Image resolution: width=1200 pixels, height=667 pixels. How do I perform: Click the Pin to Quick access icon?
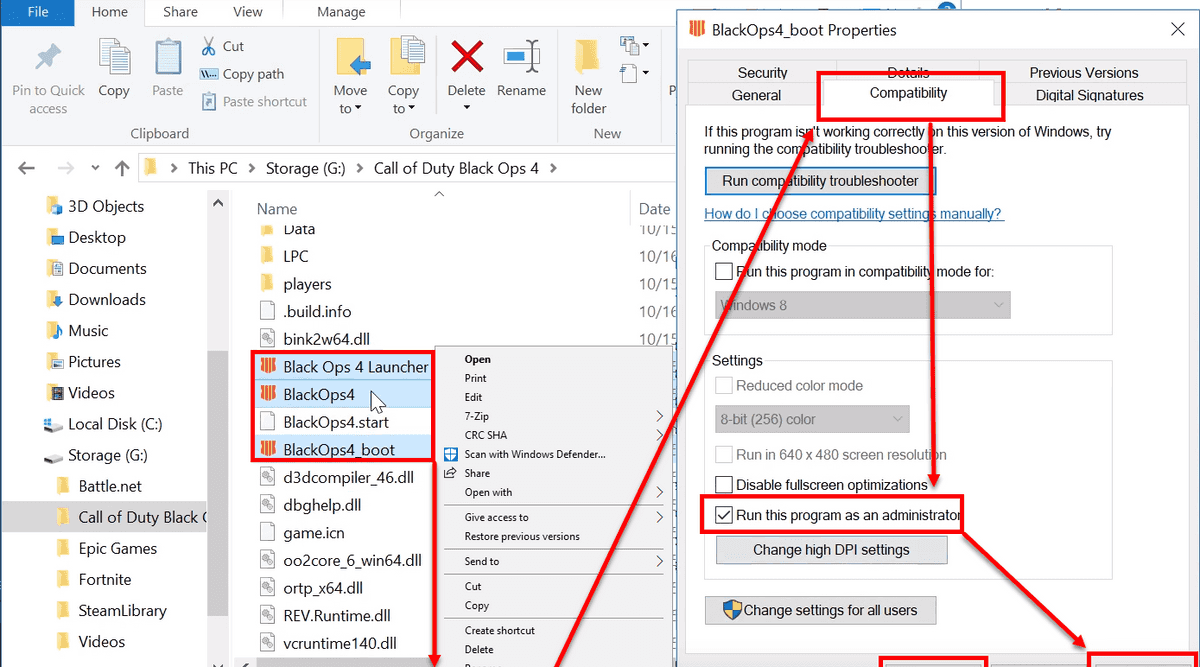[x=48, y=58]
